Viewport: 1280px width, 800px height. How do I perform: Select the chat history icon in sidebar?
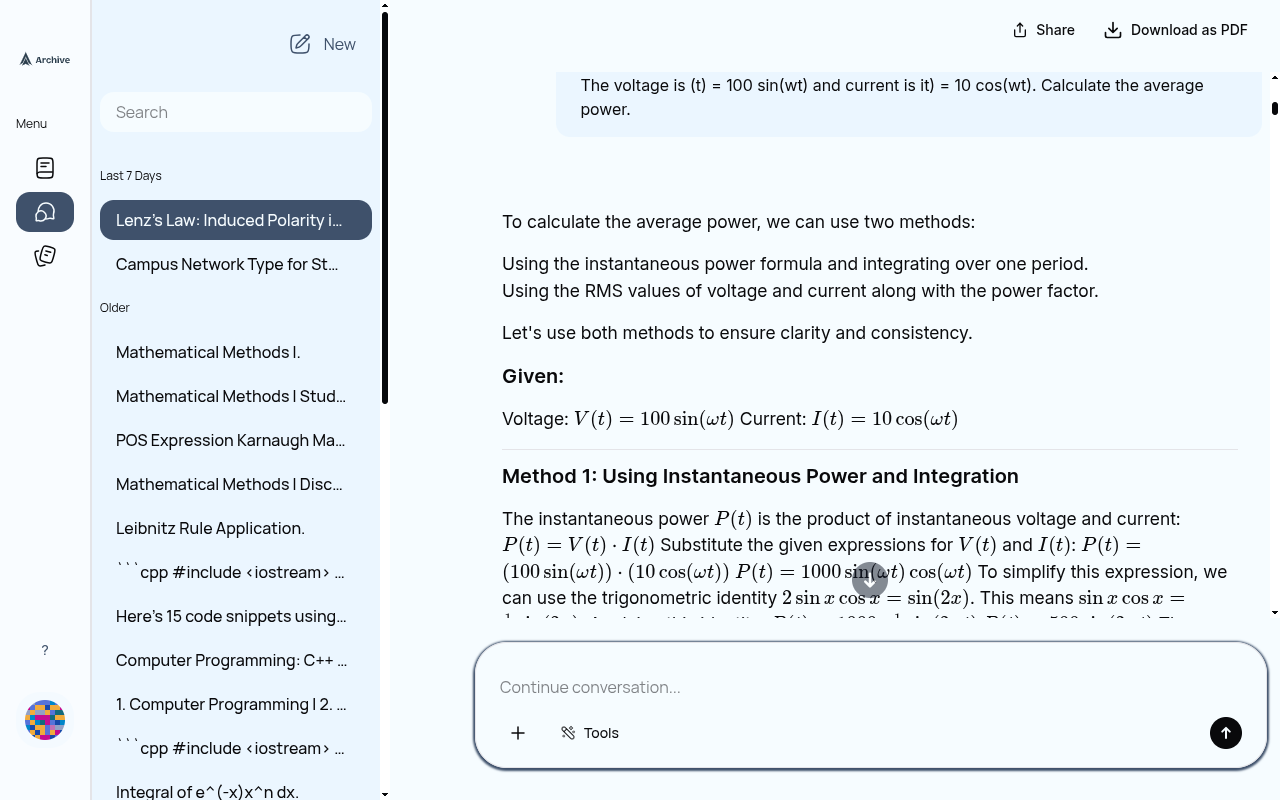[x=45, y=212]
